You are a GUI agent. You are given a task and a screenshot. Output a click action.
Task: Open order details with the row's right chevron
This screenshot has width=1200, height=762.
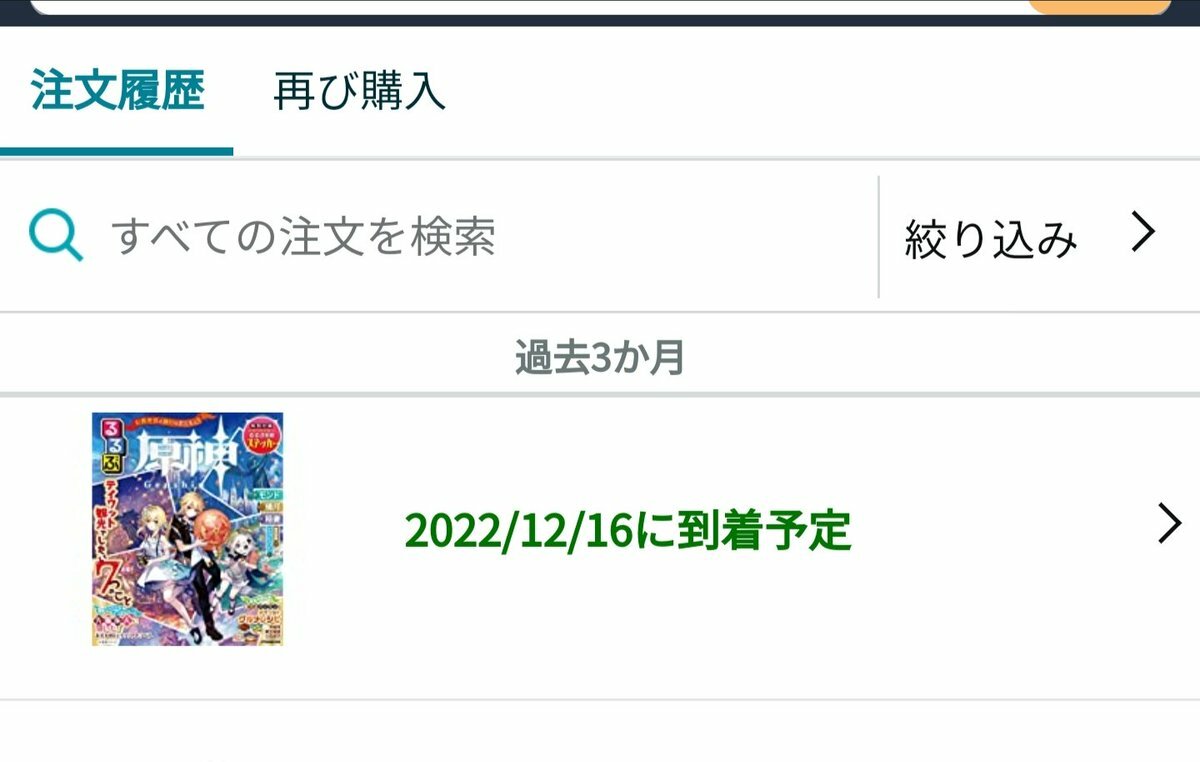pos(1169,523)
